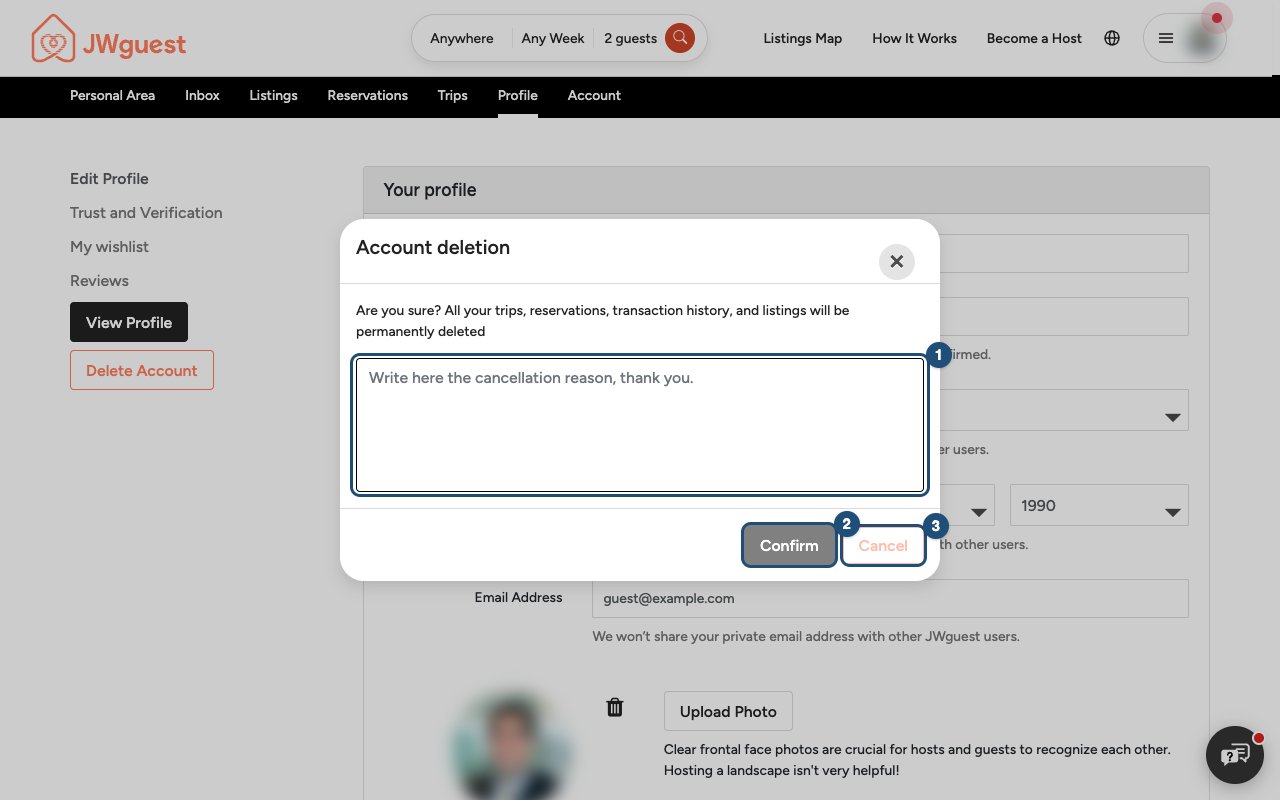Confirm the account deletion

[789, 545]
